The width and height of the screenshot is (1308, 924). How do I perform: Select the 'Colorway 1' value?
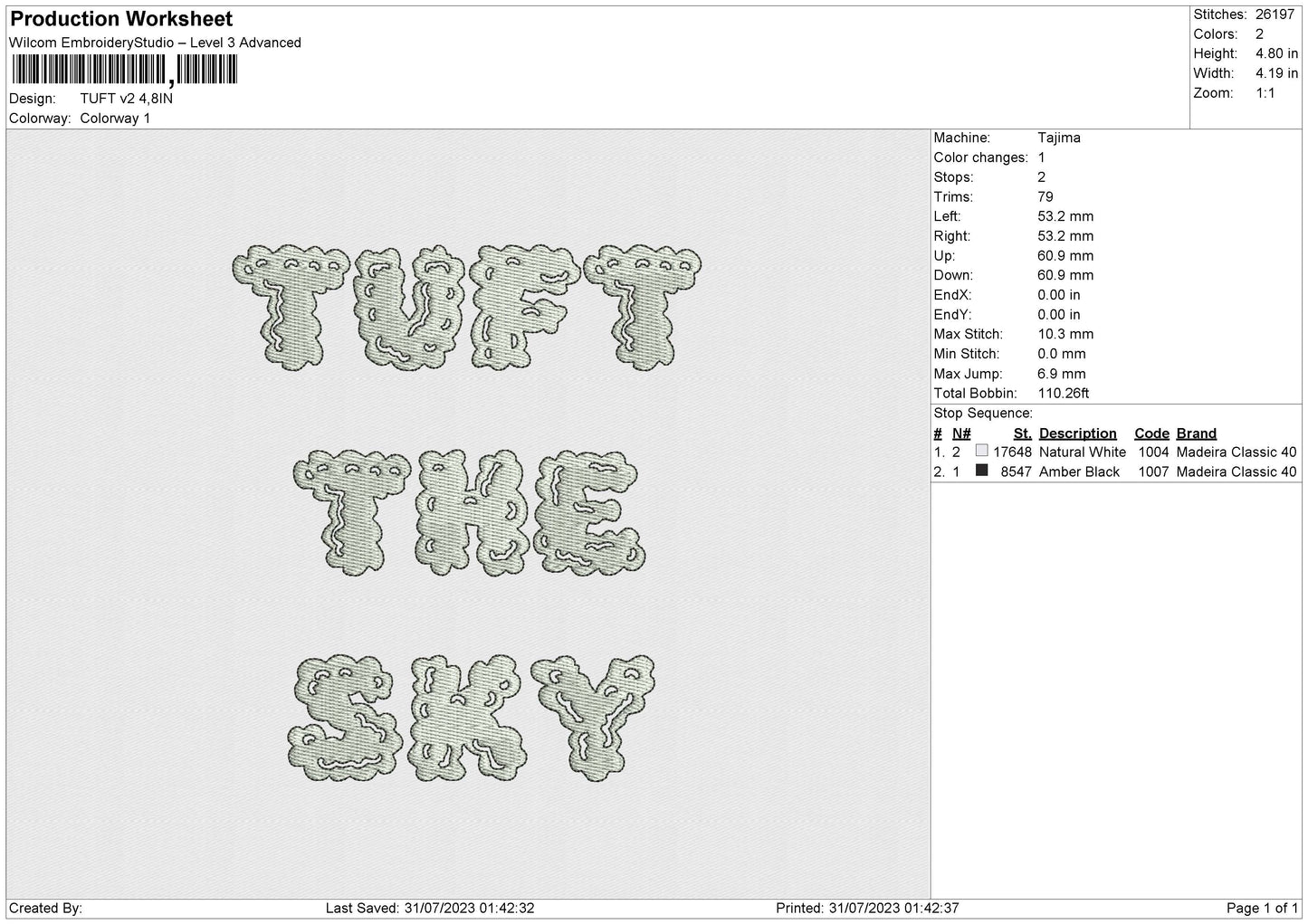[x=115, y=119]
